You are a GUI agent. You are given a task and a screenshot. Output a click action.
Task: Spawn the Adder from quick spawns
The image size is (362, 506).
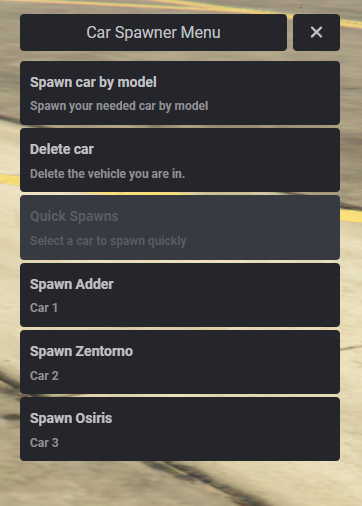(x=180, y=295)
